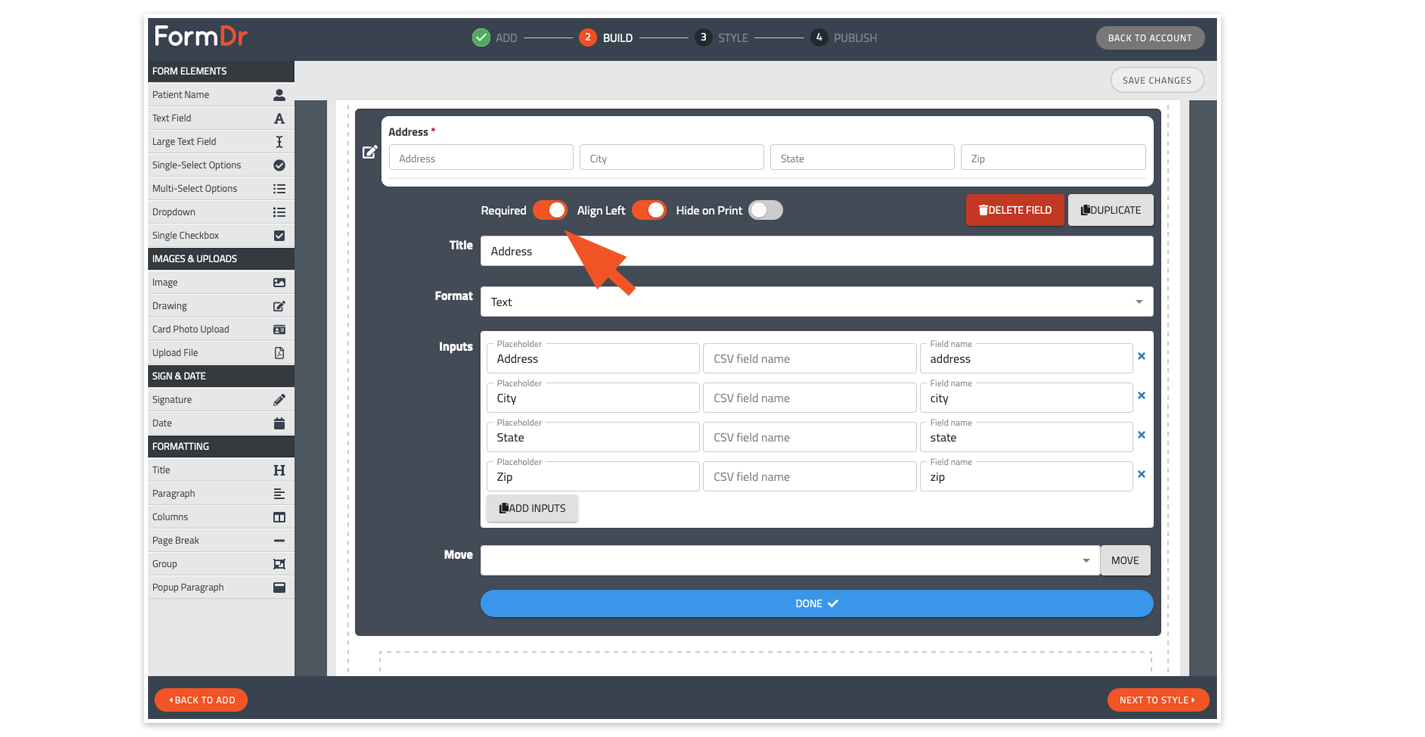Expand the Move destination dropdown
This screenshot has width=1425, height=737.
point(790,560)
